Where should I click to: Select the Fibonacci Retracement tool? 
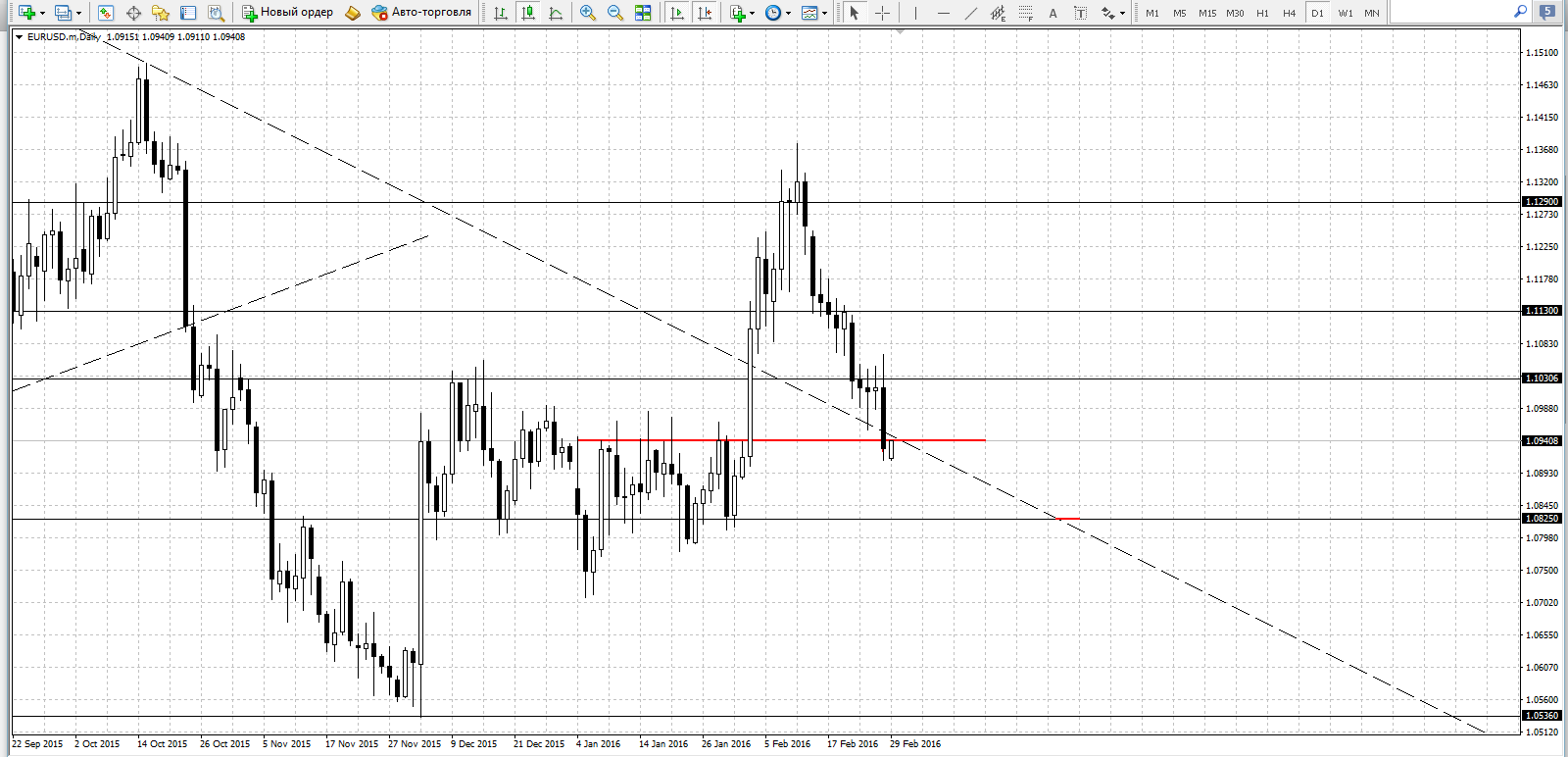[x=1025, y=13]
